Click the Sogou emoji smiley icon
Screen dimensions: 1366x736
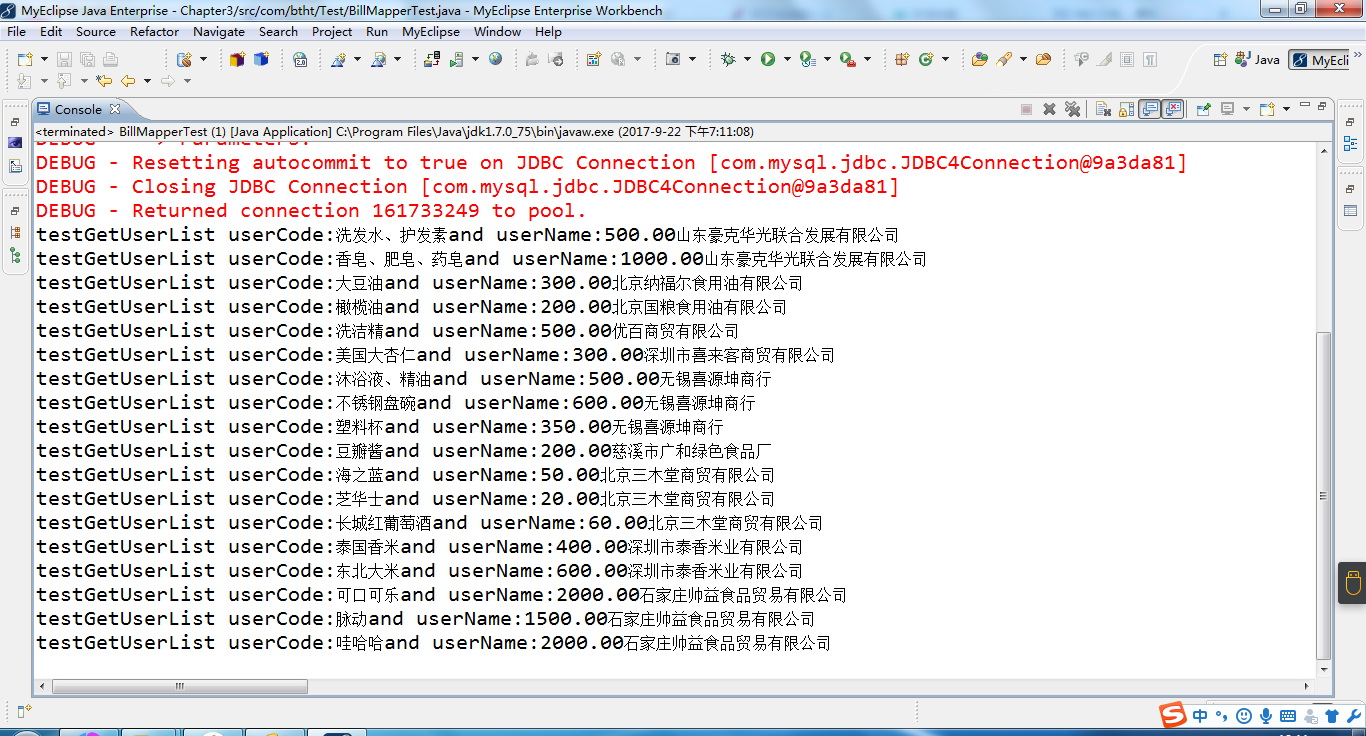coord(1244,715)
